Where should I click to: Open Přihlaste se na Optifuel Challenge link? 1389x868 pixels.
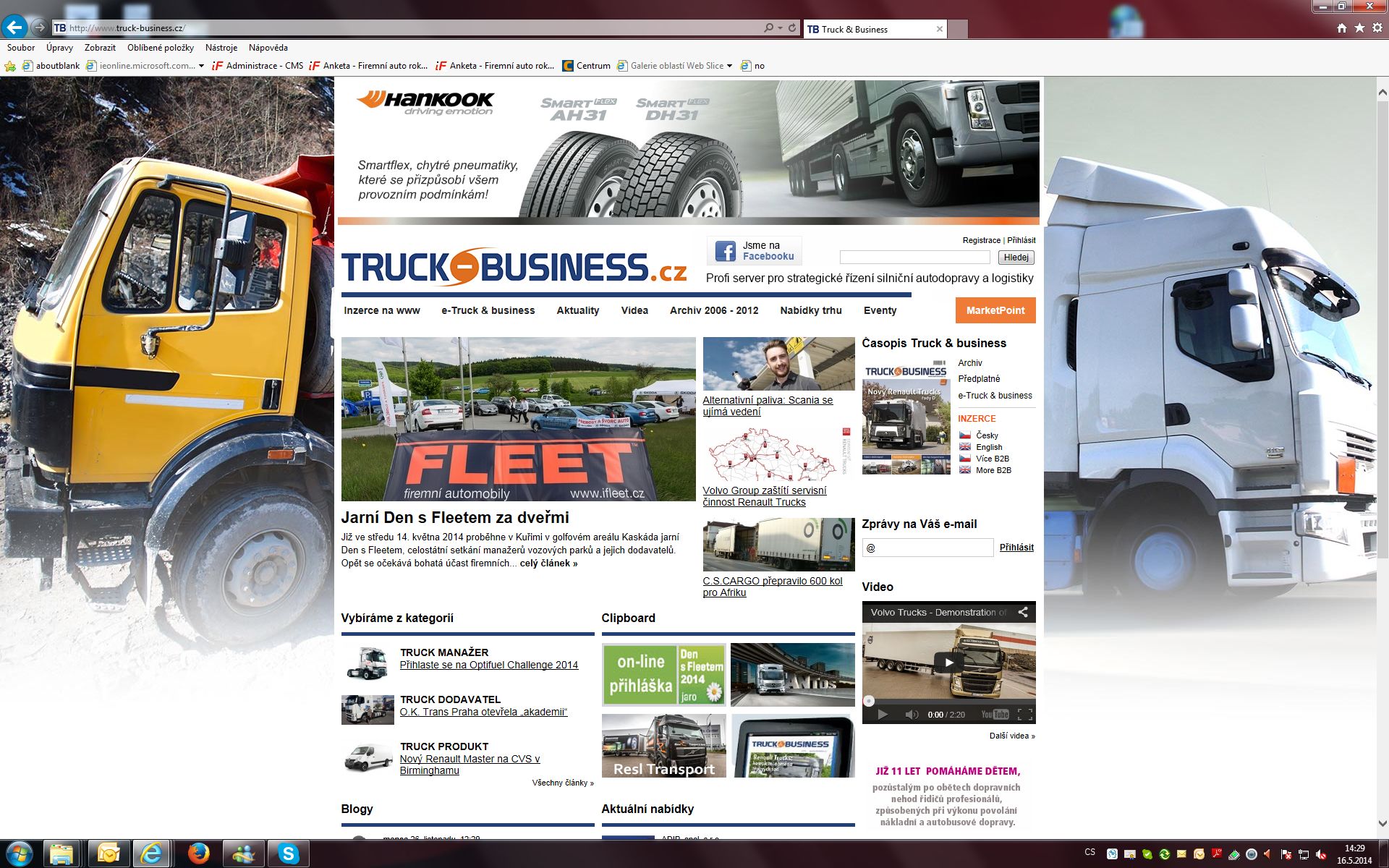(x=489, y=665)
